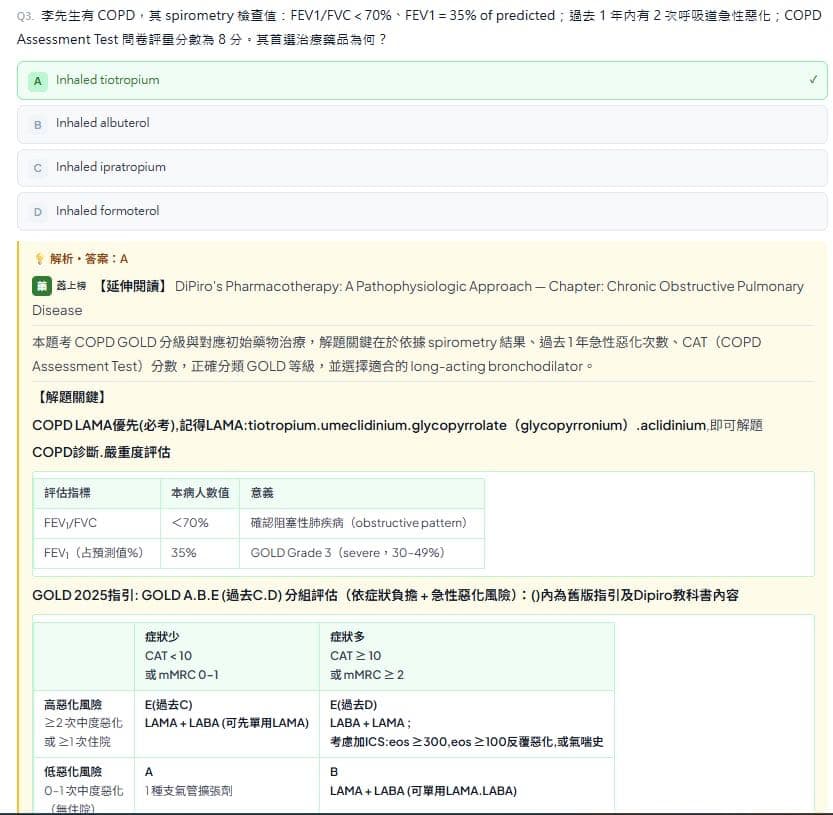This screenshot has height=815, width=833.
Task: Open the 延伸閱讀 DiPiro's Pharmacotherapy reference
Action: coord(418,298)
